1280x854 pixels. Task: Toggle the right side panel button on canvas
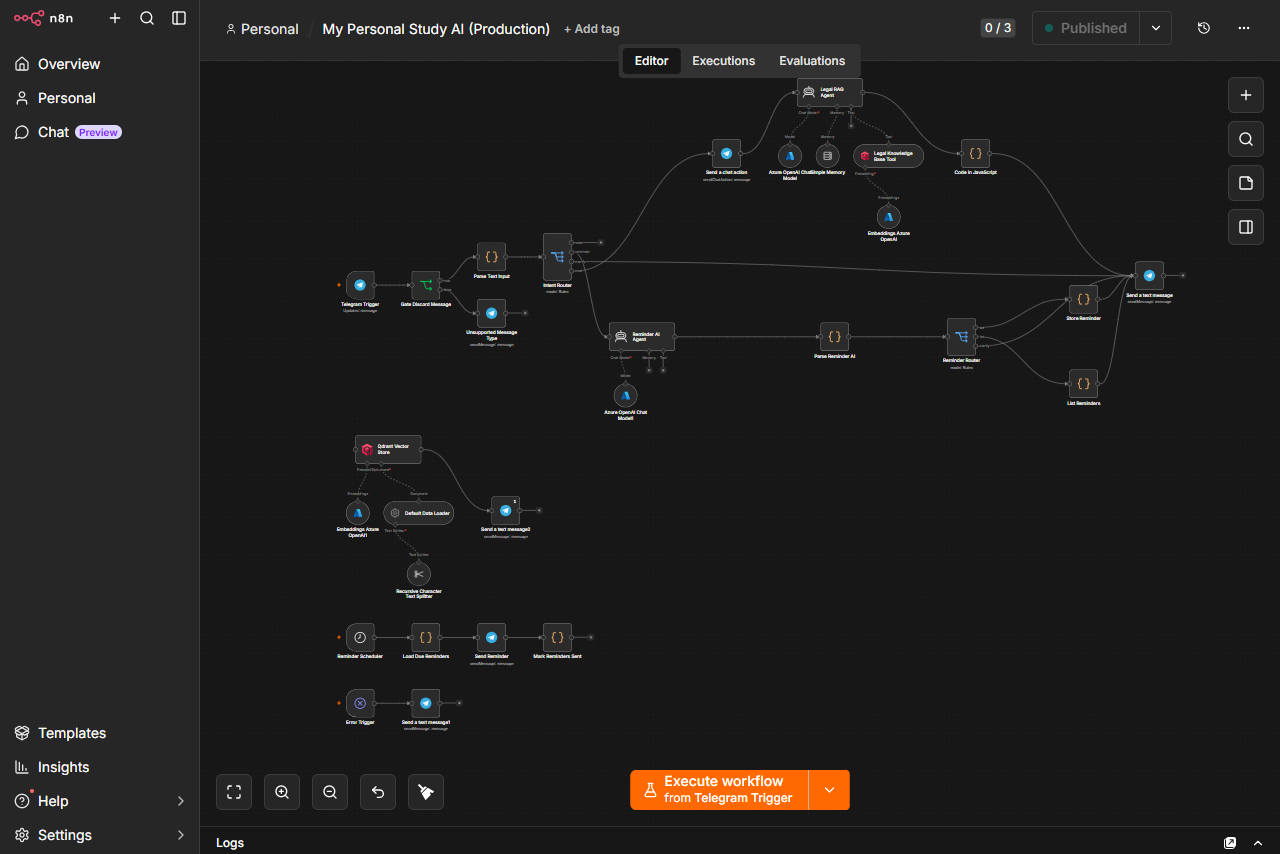click(x=1246, y=227)
